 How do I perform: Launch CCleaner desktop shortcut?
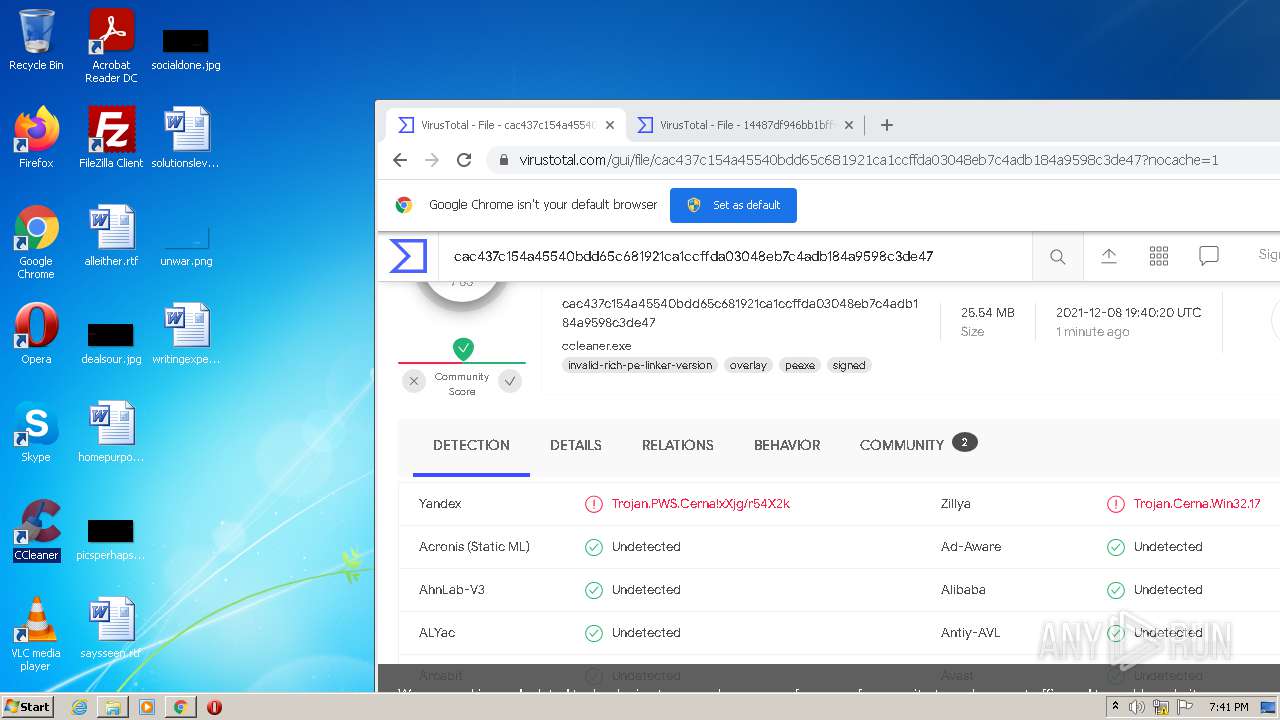(36, 530)
